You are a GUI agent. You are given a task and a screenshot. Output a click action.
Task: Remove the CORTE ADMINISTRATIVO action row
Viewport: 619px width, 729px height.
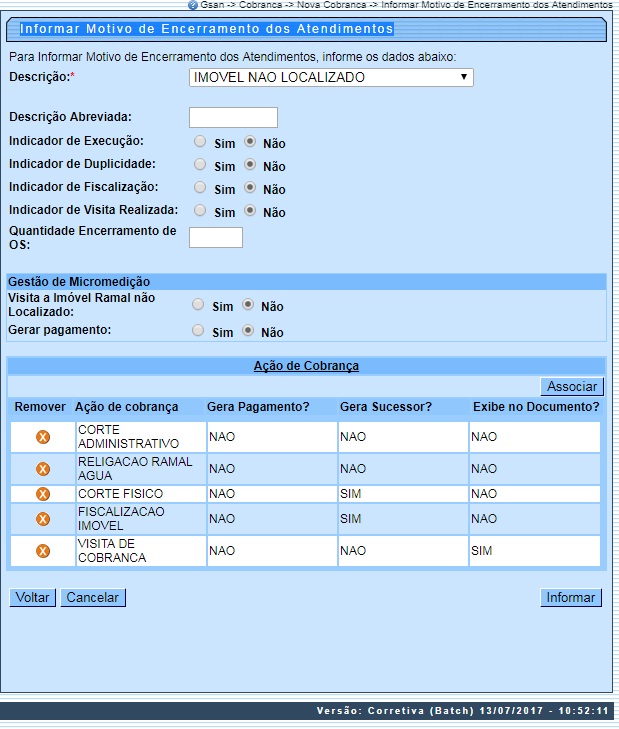pyautogui.click(x=42, y=437)
